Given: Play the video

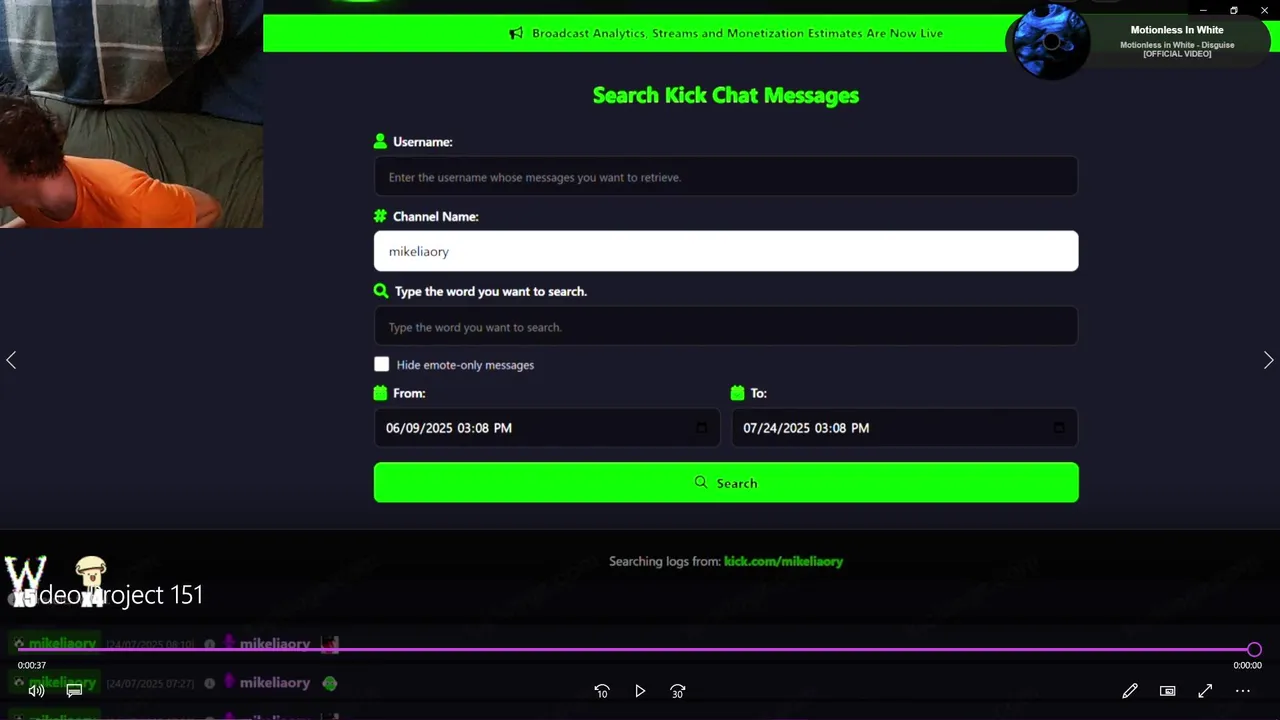Looking at the screenshot, I should click(x=640, y=691).
